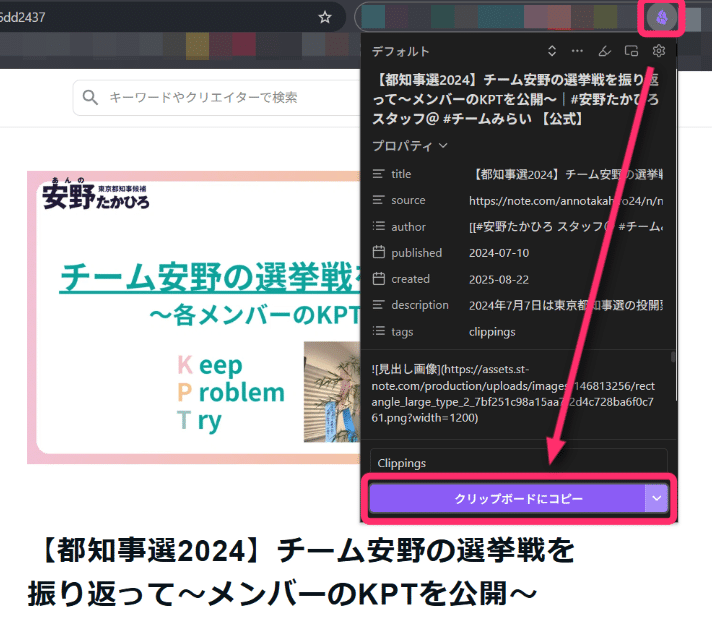This screenshot has height=619, width=712.
Task: Click the created calendar icon
Action: [x=379, y=278]
